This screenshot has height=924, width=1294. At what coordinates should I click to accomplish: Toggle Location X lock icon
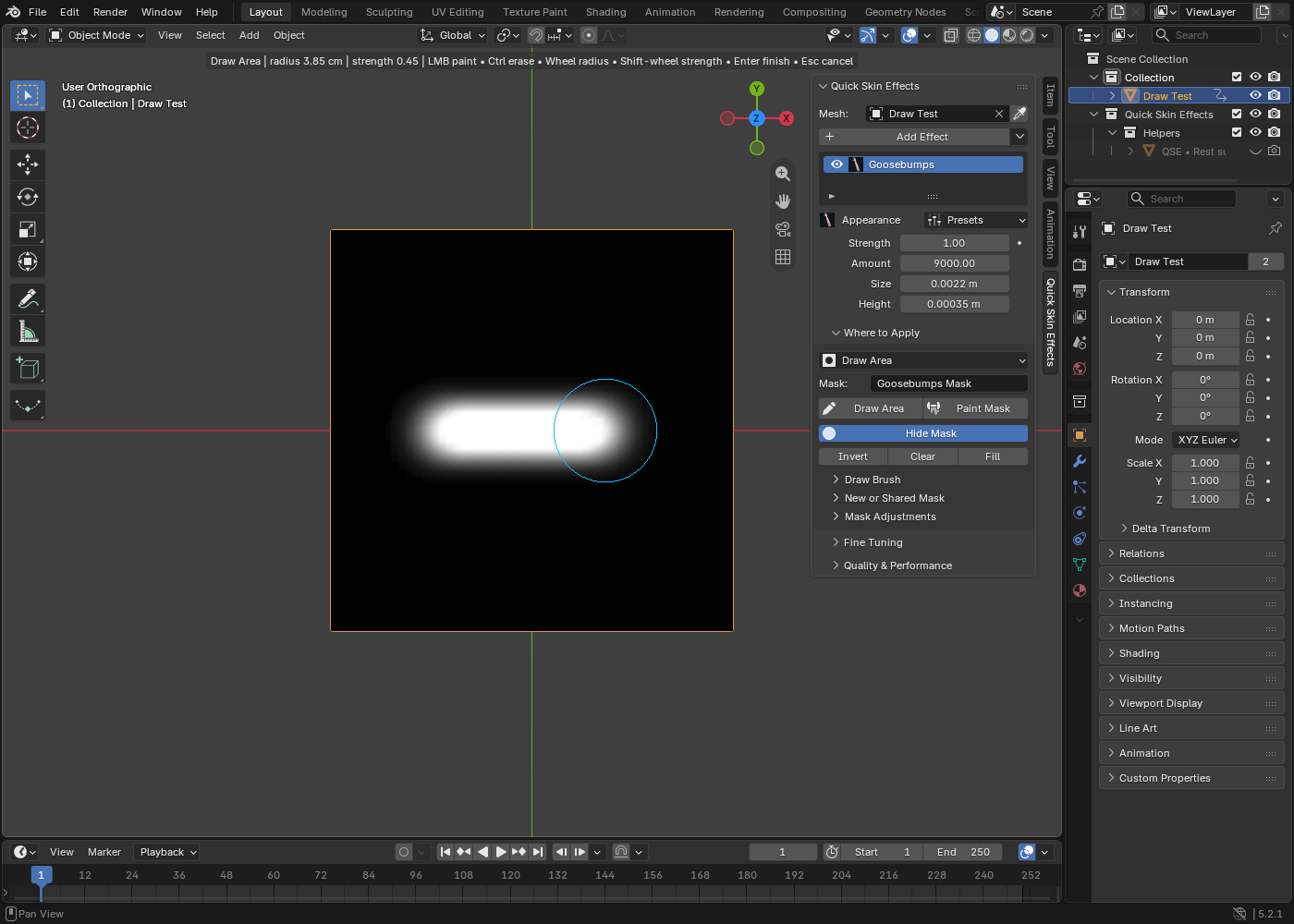1250,320
